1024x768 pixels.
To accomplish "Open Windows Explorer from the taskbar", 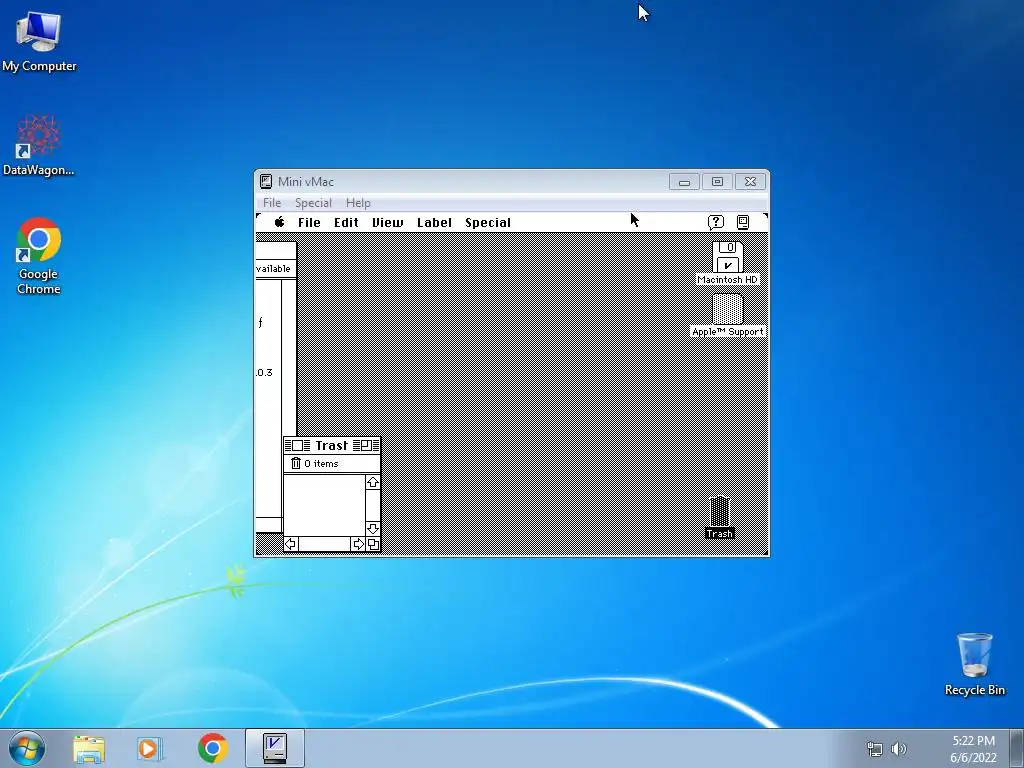I will point(89,748).
